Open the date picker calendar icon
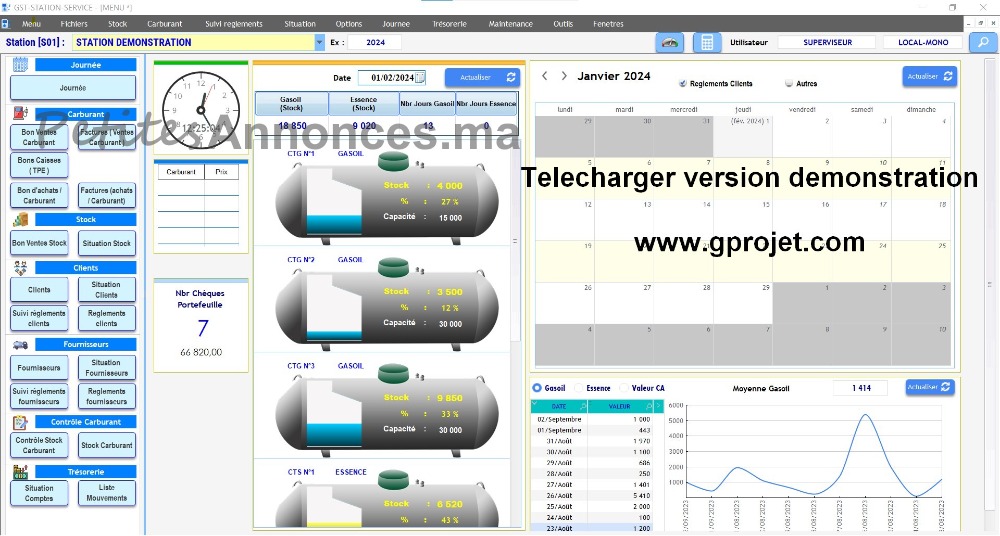This screenshot has width=1000, height=536. click(420, 78)
